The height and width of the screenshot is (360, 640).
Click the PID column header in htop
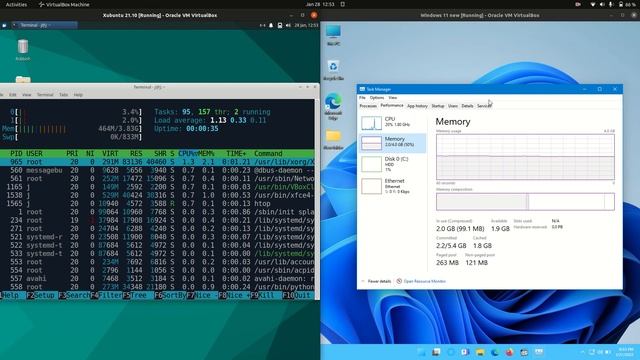point(16,153)
